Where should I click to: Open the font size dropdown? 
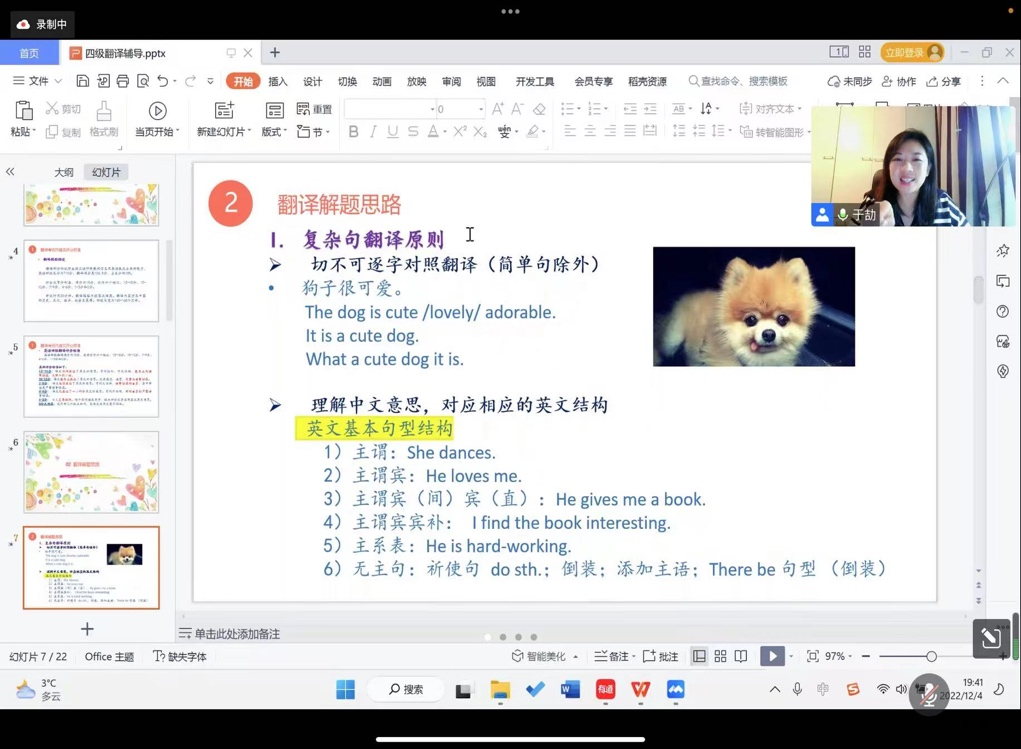pyautogui.click(x=481, y=109)
